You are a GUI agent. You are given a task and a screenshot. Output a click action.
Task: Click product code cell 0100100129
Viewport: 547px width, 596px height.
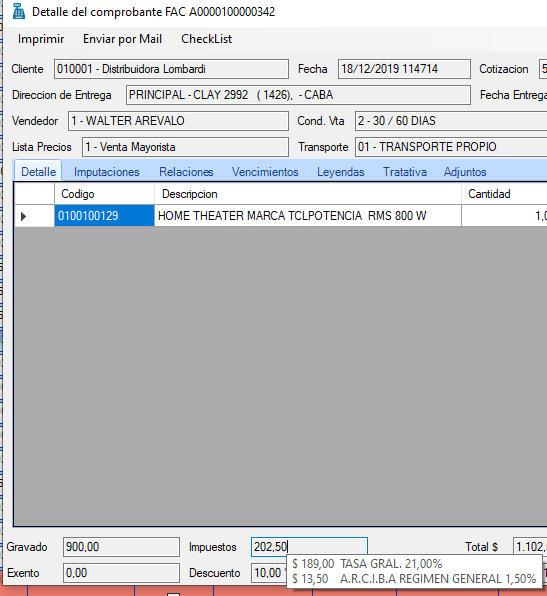coord(104,216)
